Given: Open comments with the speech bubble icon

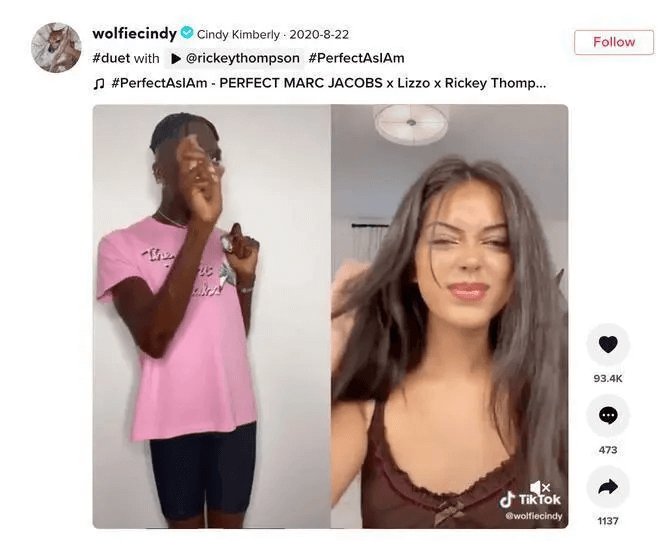Looking at the screenshot, I should [608, 415].
